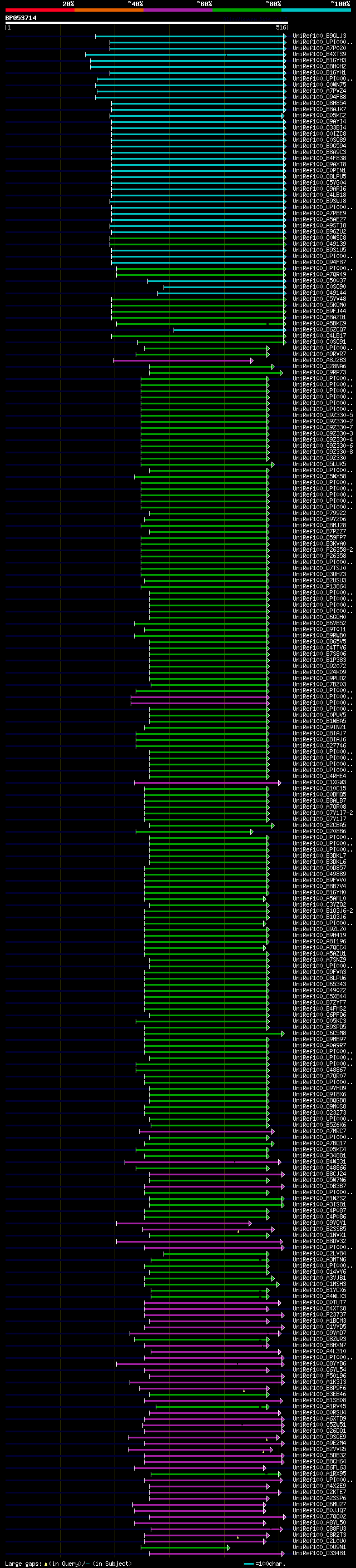Select the UniRef100_B4F838 label

[319, 159]
